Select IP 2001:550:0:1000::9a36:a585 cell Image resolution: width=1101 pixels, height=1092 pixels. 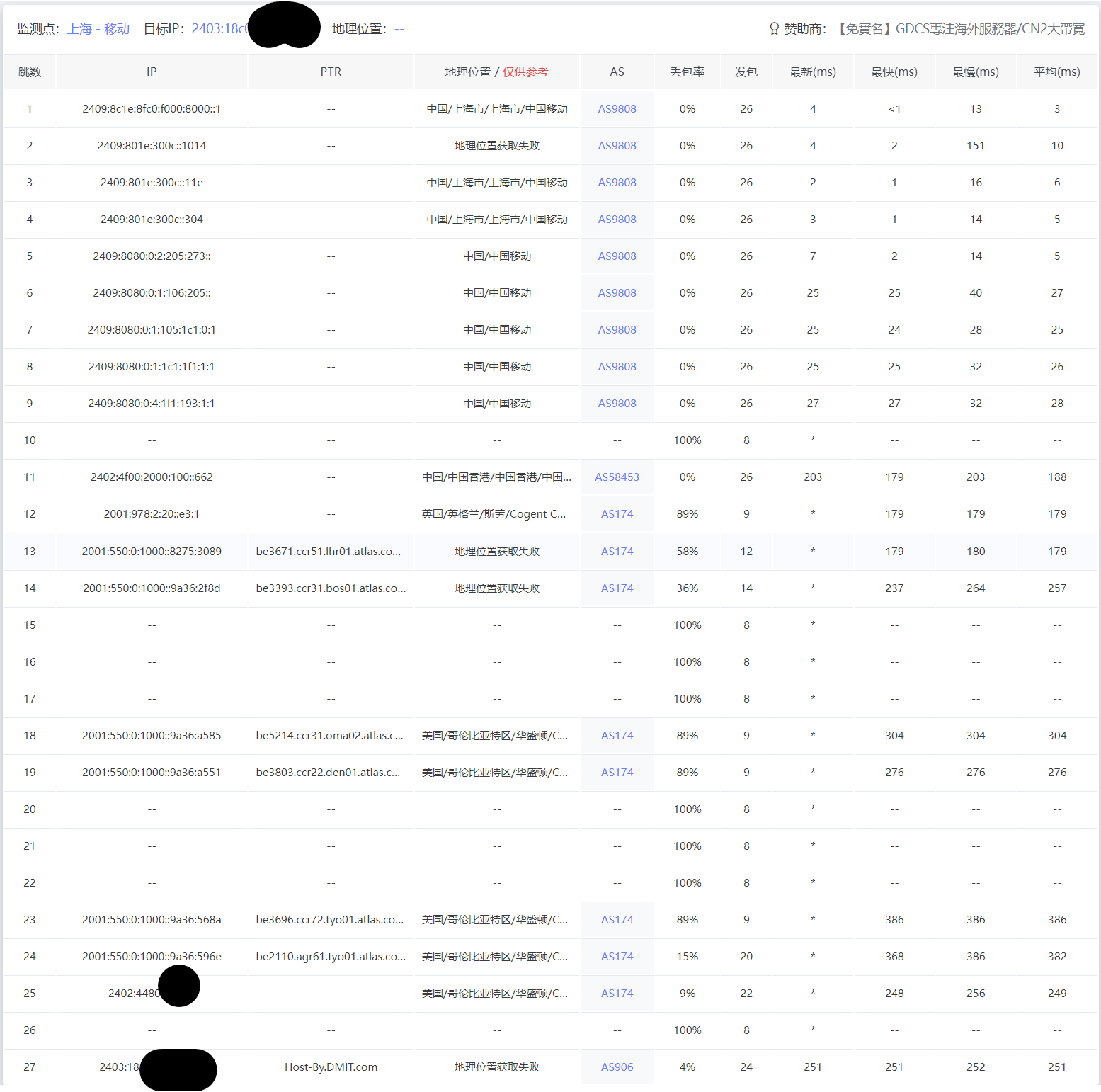click(x=152, y=736)
